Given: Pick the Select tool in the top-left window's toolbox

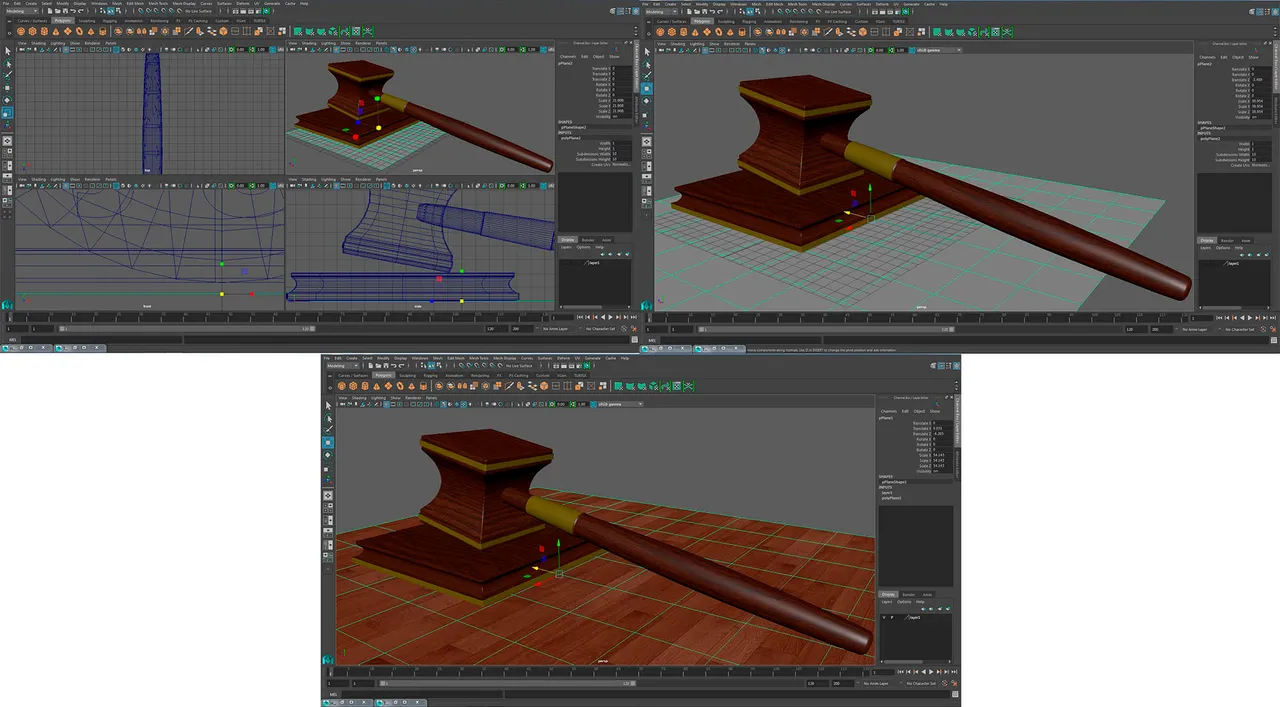Looking at the screenshot, I should click(x=7, y=51).
